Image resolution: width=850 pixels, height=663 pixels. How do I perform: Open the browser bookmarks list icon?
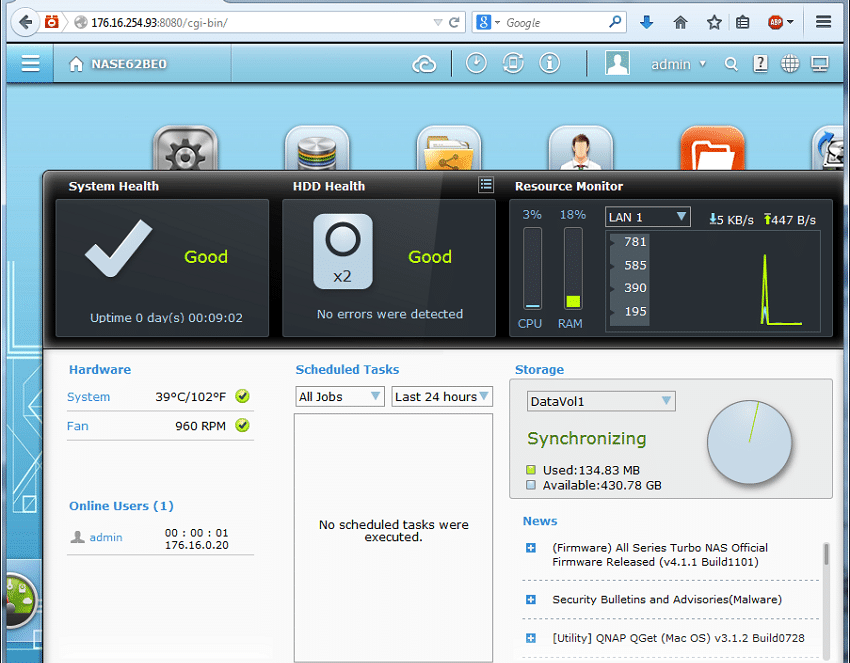coord(743,23)
